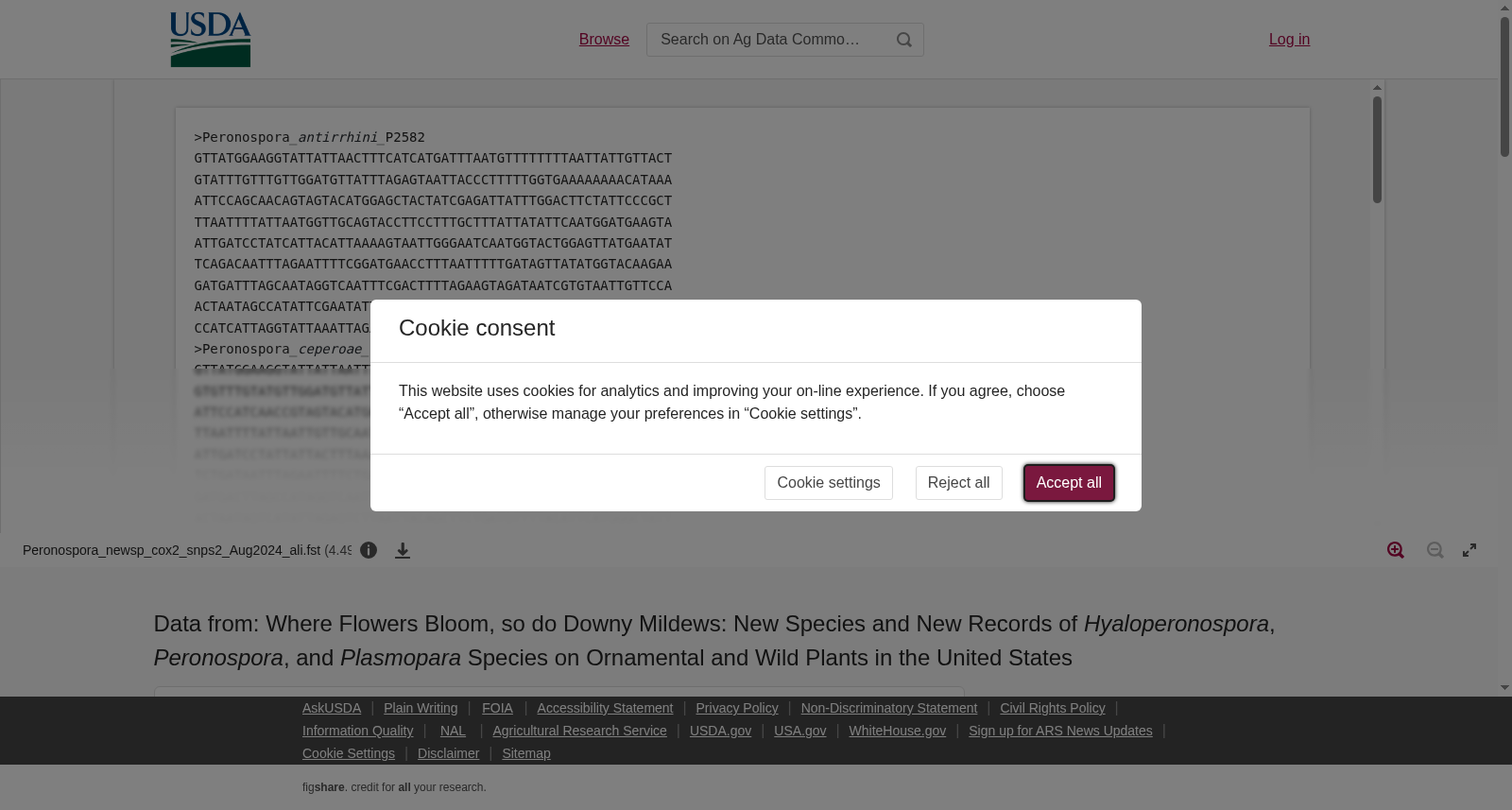Accept all cookies
The height and width of the screenshot is (810, 1512).
[1069, 483]
